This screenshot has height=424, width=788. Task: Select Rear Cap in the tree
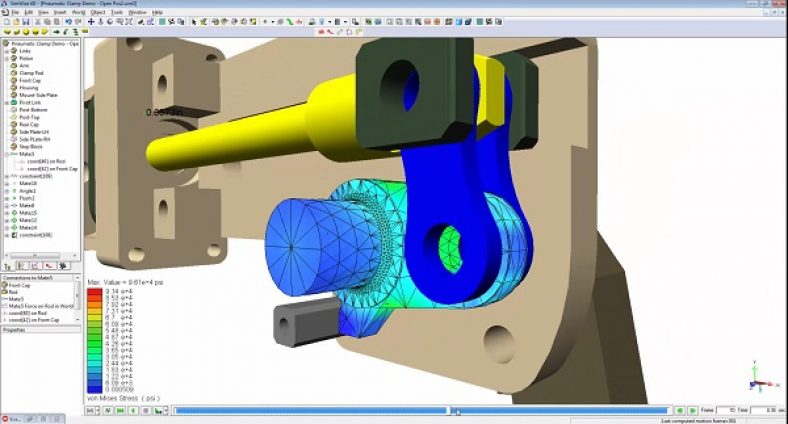tap(29, 125)
